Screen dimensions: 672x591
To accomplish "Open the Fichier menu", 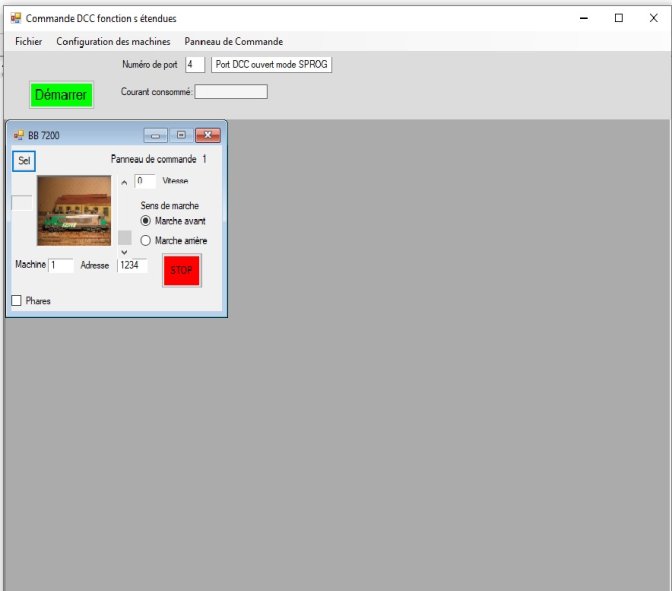I will 28,42.
